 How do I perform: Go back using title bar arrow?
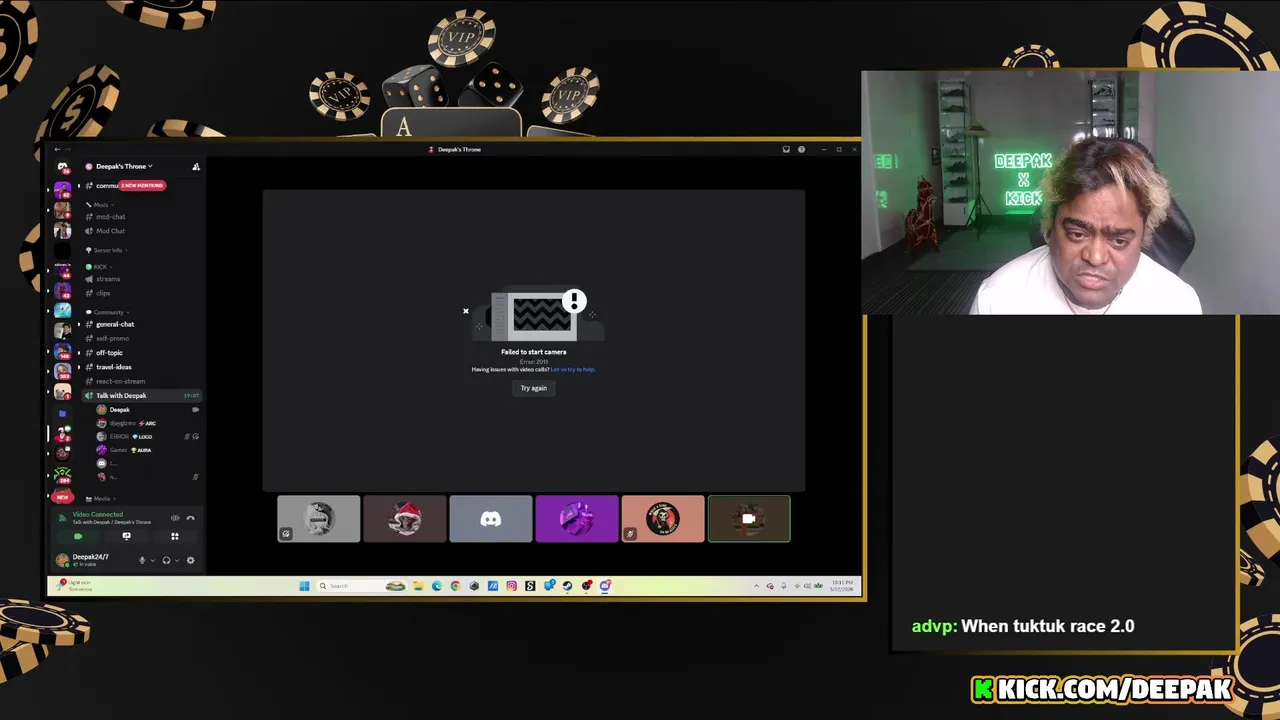[57, 149]
